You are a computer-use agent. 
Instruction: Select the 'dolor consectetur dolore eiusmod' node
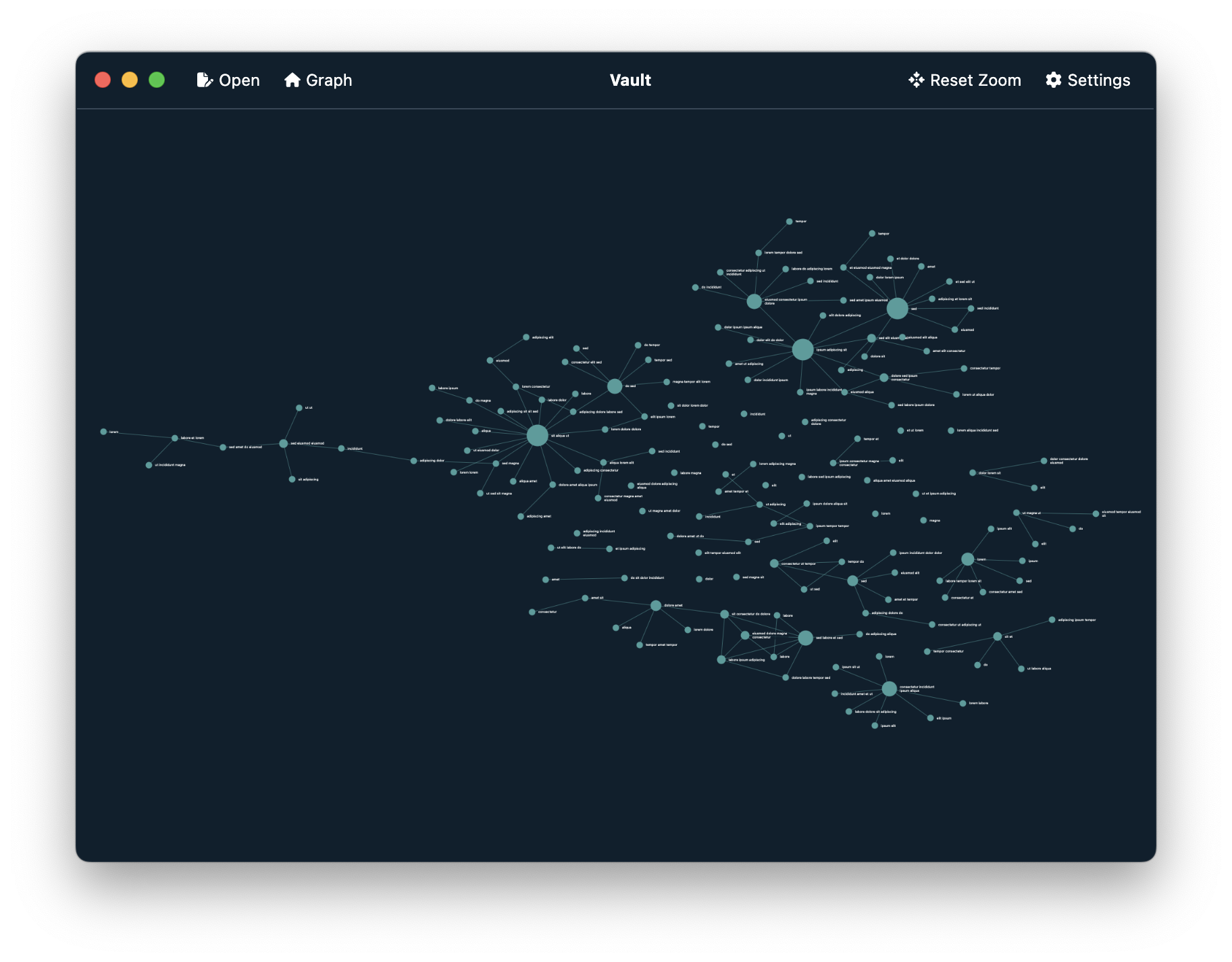1044,461
